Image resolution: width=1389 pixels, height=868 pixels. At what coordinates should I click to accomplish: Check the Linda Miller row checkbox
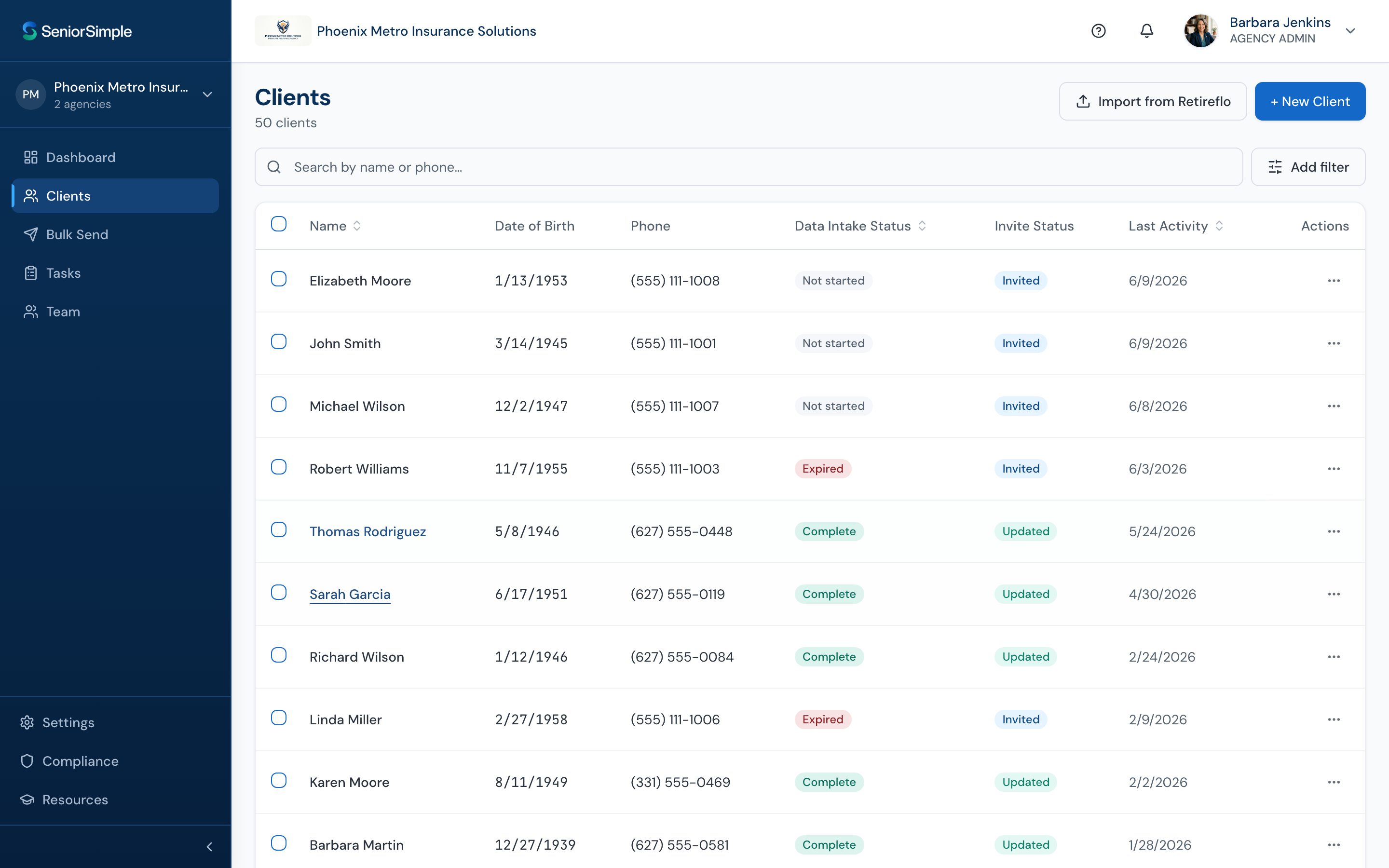point(278,718)
